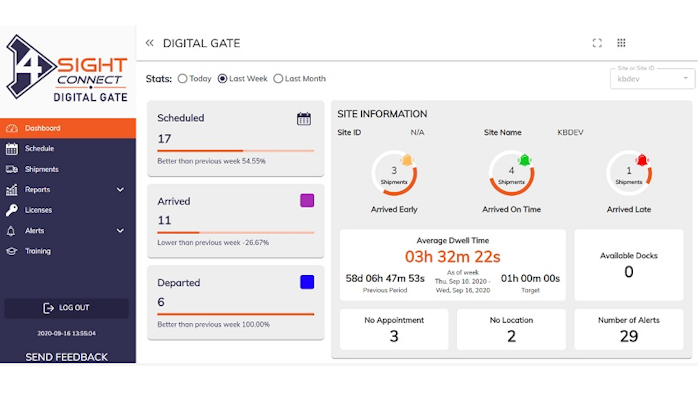Click the Scheduled calendar icon
Viewport: 700px width, 394px height.
(x=304, y=119)
